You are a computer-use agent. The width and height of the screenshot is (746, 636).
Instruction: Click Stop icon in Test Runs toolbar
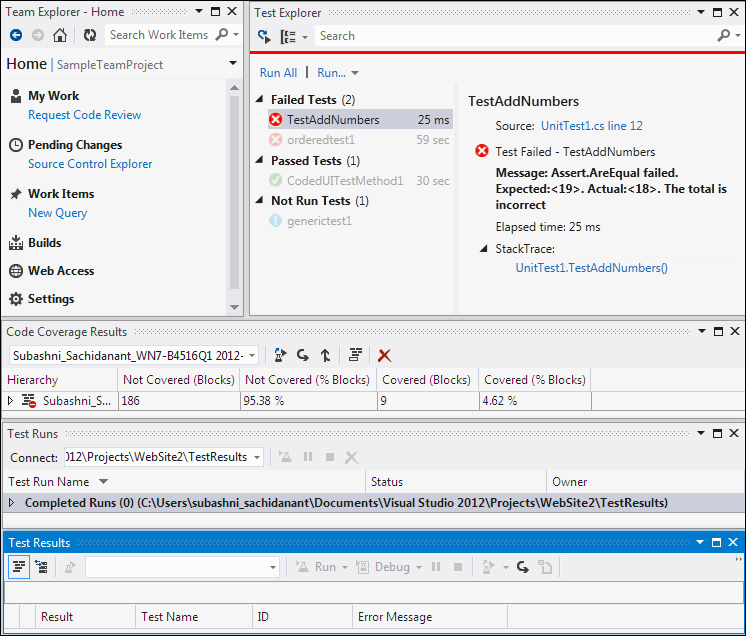coord(330,457)
